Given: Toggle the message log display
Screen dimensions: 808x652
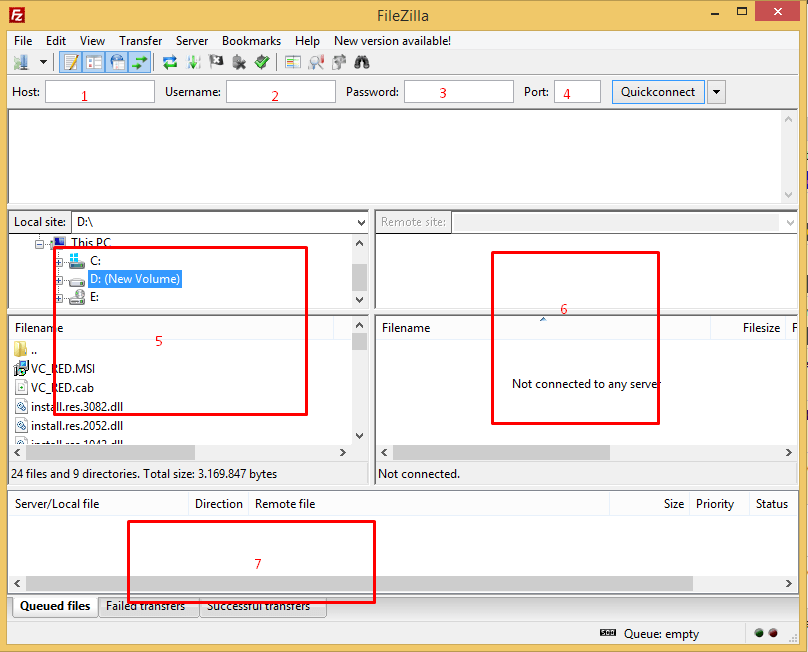Looking at the screenshot, I should tap(70, 62).
